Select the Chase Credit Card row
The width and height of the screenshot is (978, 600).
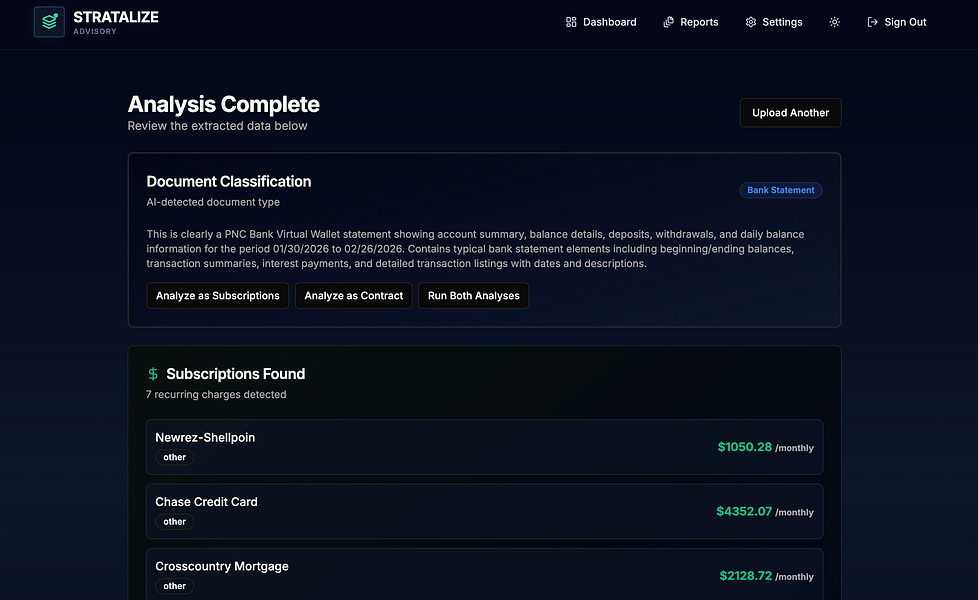click(485, 511)
